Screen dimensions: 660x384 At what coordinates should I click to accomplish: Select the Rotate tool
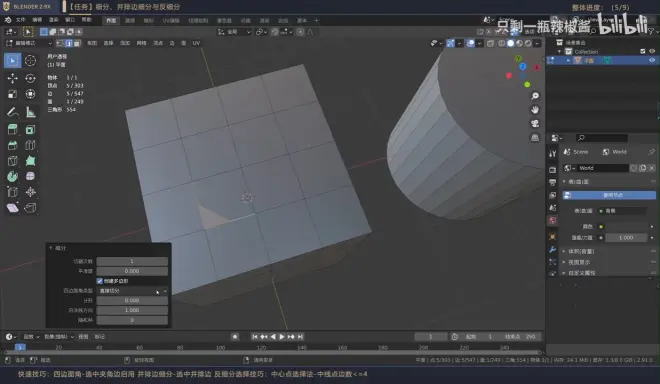(30, 78)
